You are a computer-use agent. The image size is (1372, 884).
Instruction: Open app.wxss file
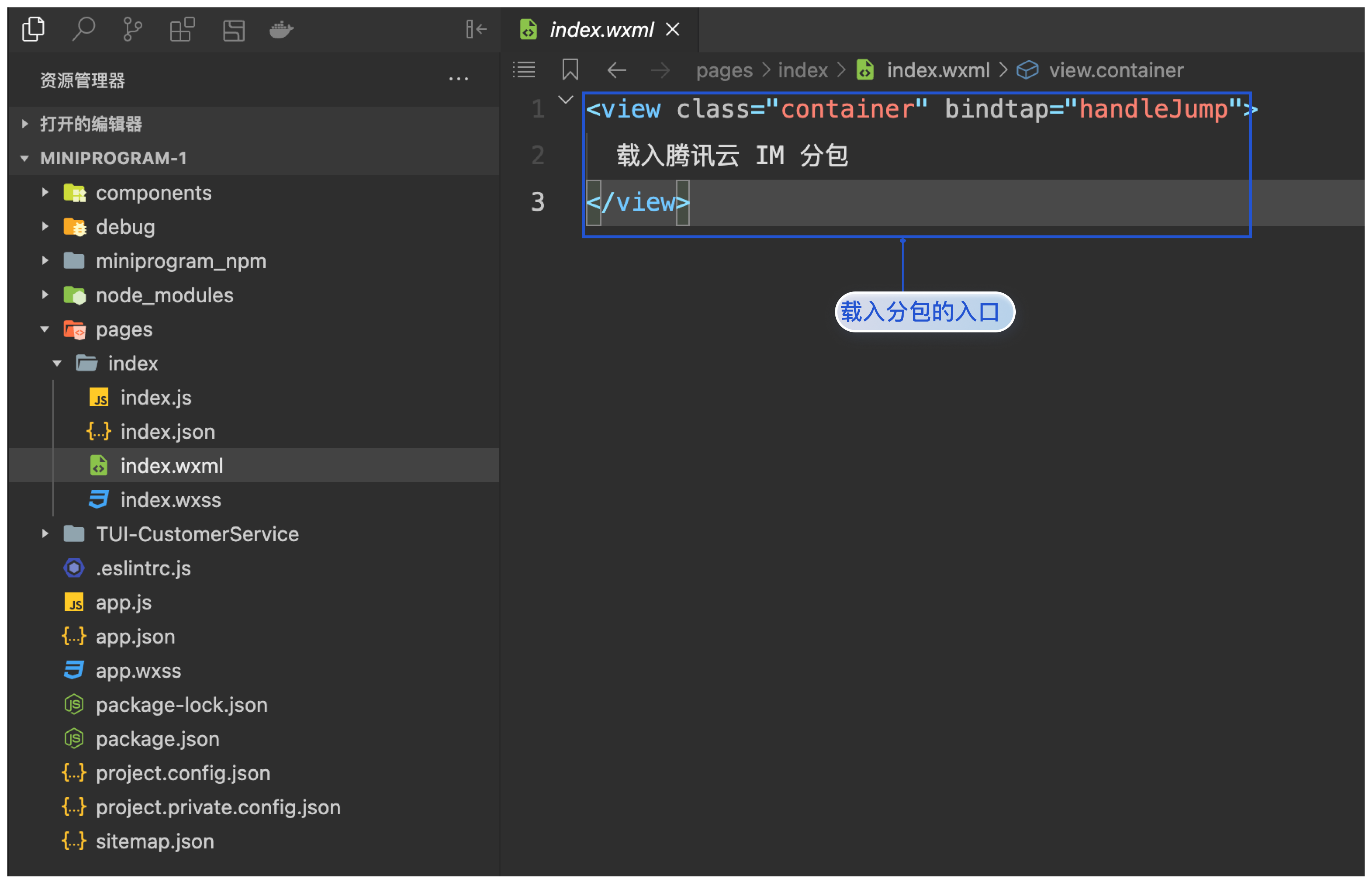tap(254, 670)
